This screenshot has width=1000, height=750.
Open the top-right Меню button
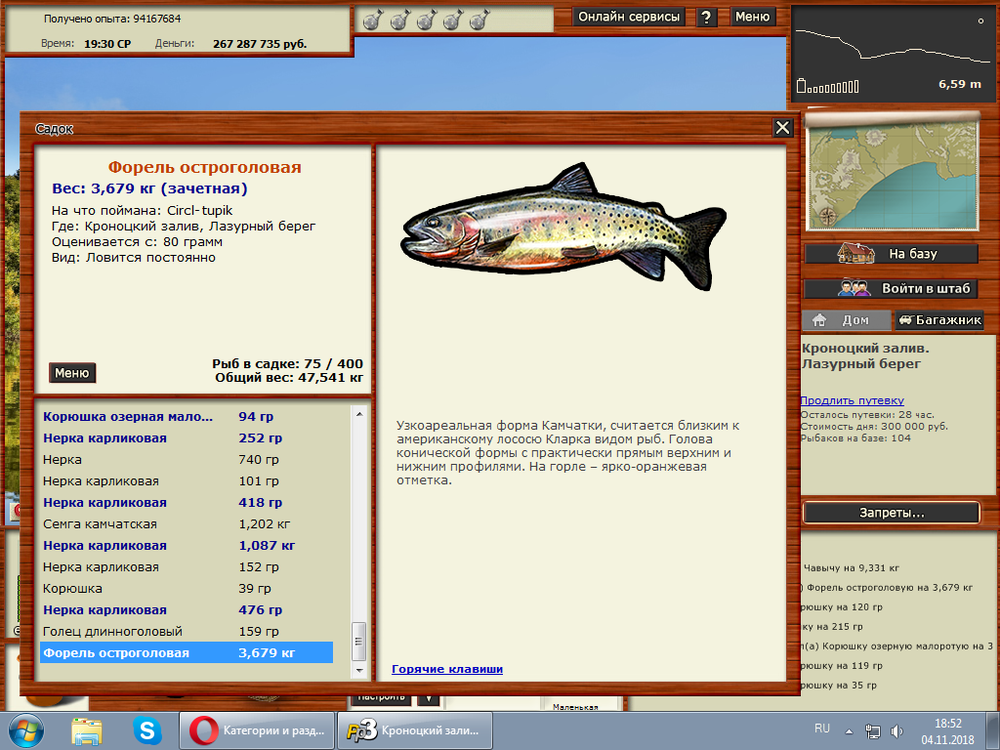752,17
